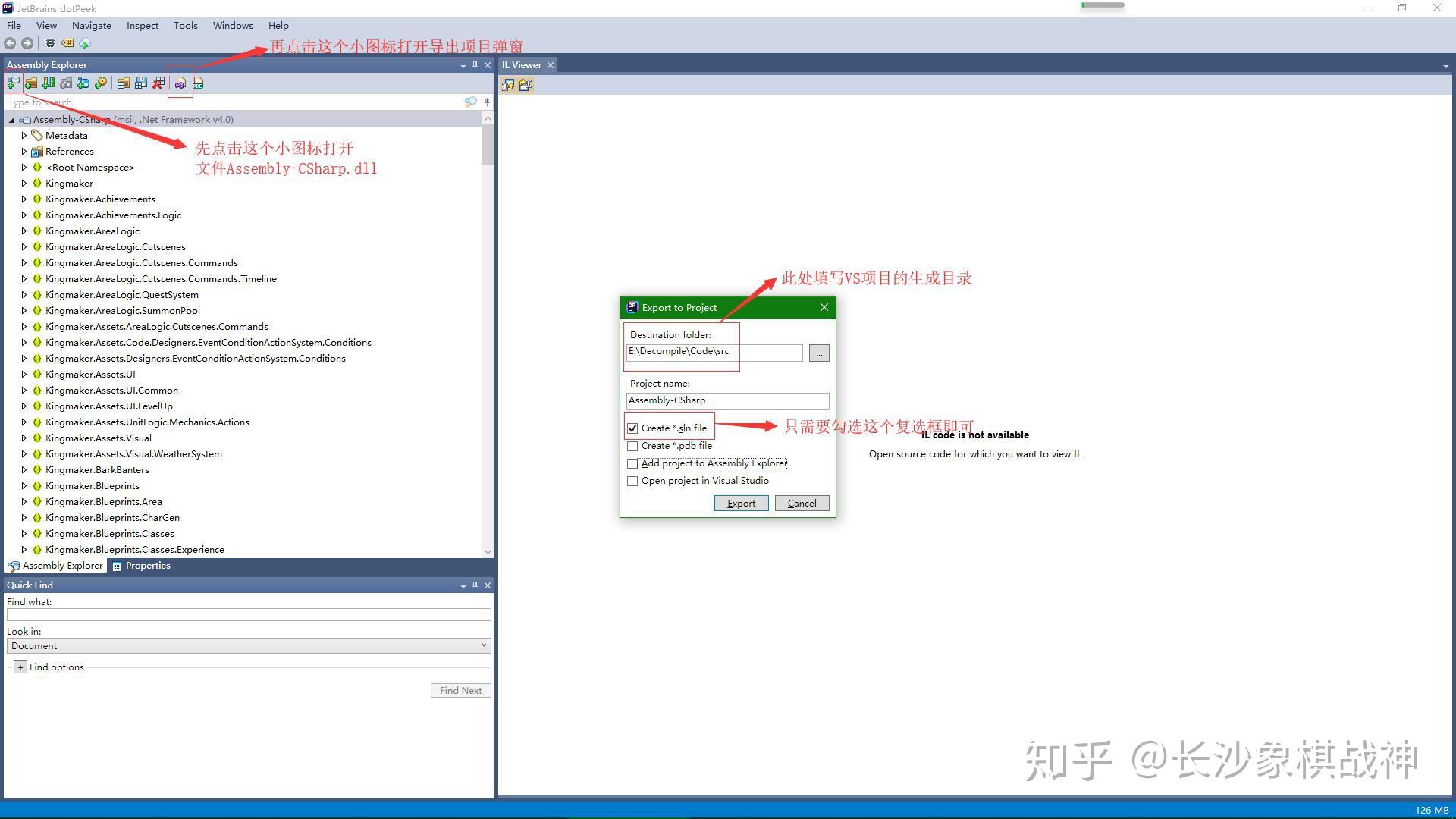Switch to the Properties tab
This screenshot has width=1456, height=819.
[141, 566]
